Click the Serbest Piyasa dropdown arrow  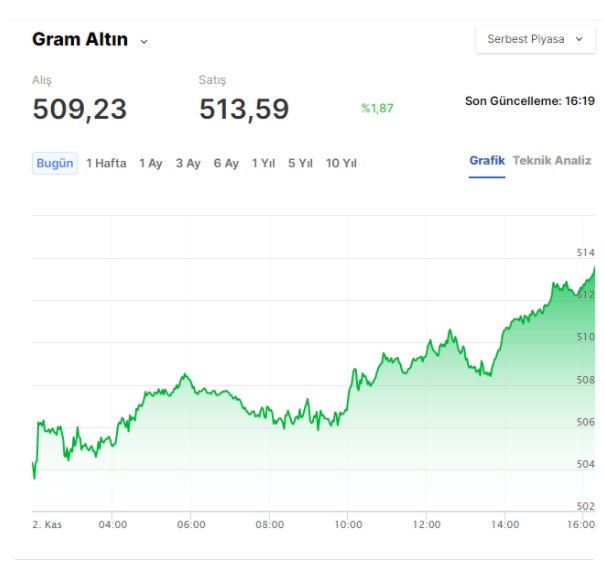click(579, 39)
